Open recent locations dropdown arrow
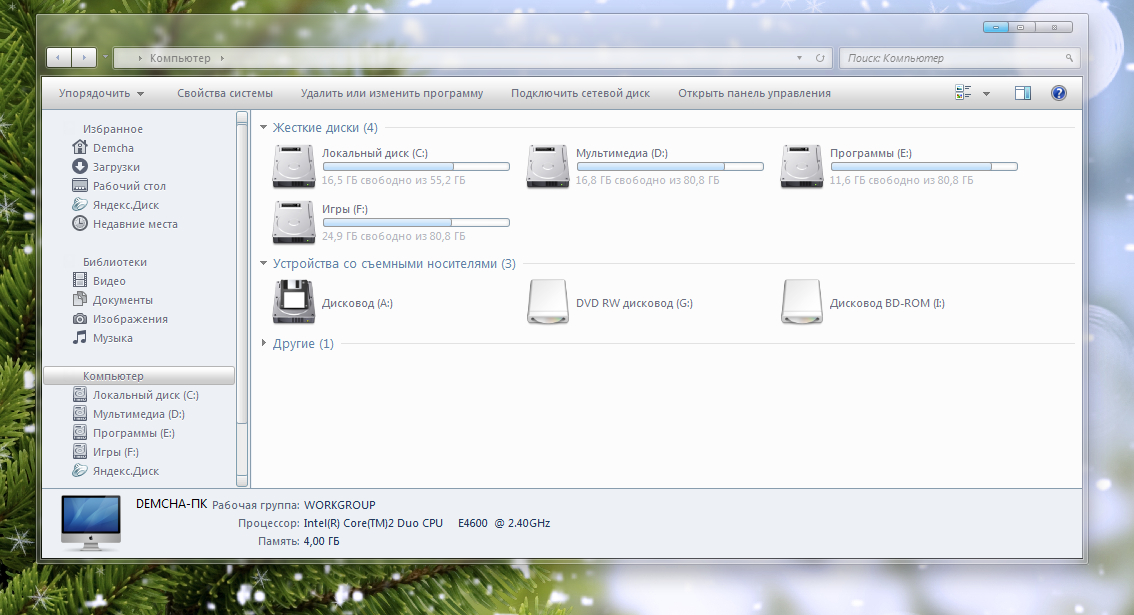1134x615 pixels. pos(106,56)
